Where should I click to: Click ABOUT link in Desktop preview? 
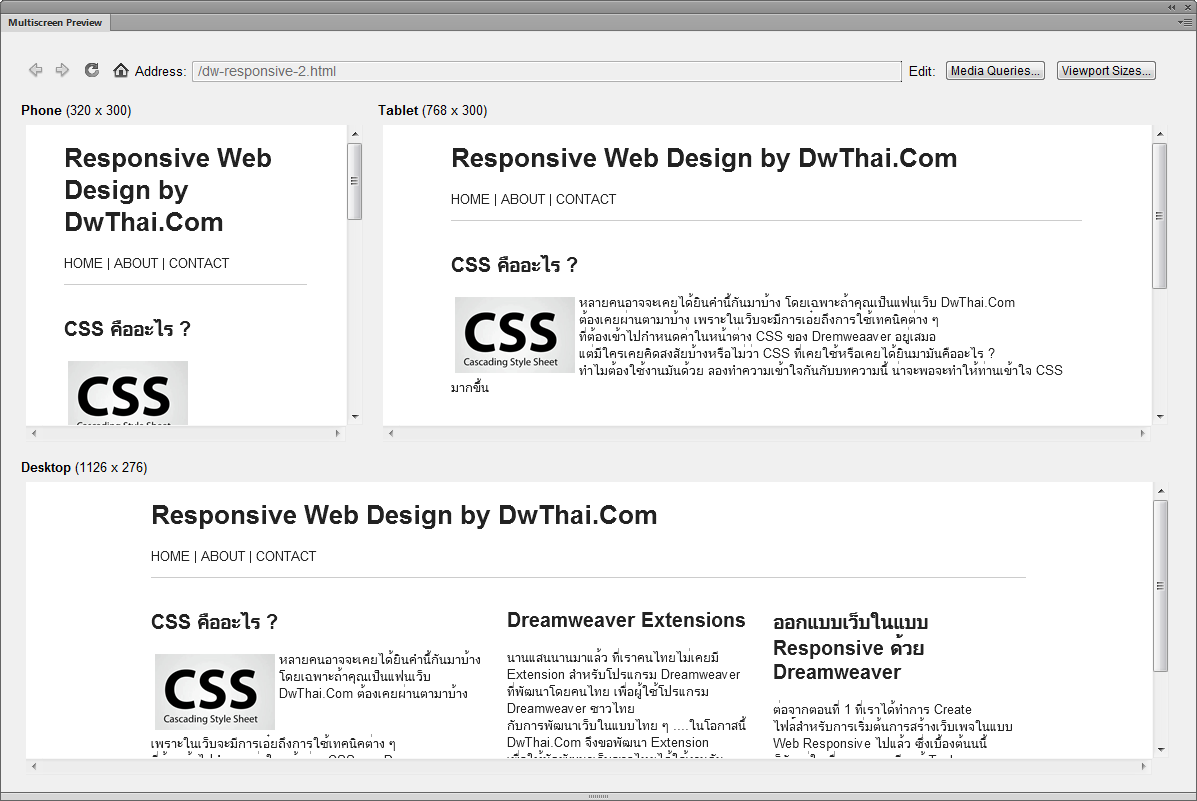[x=223, y=557]
